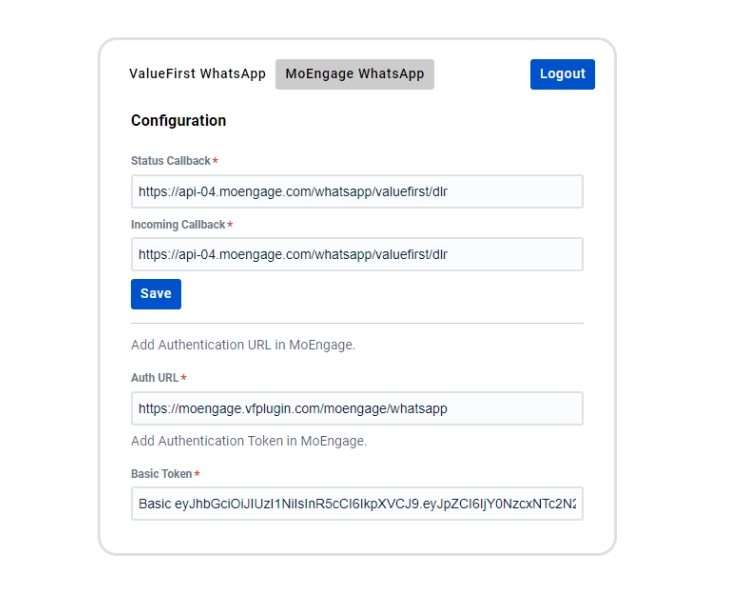Click the red asterisk beside Status Callback

tap(215, 161)
